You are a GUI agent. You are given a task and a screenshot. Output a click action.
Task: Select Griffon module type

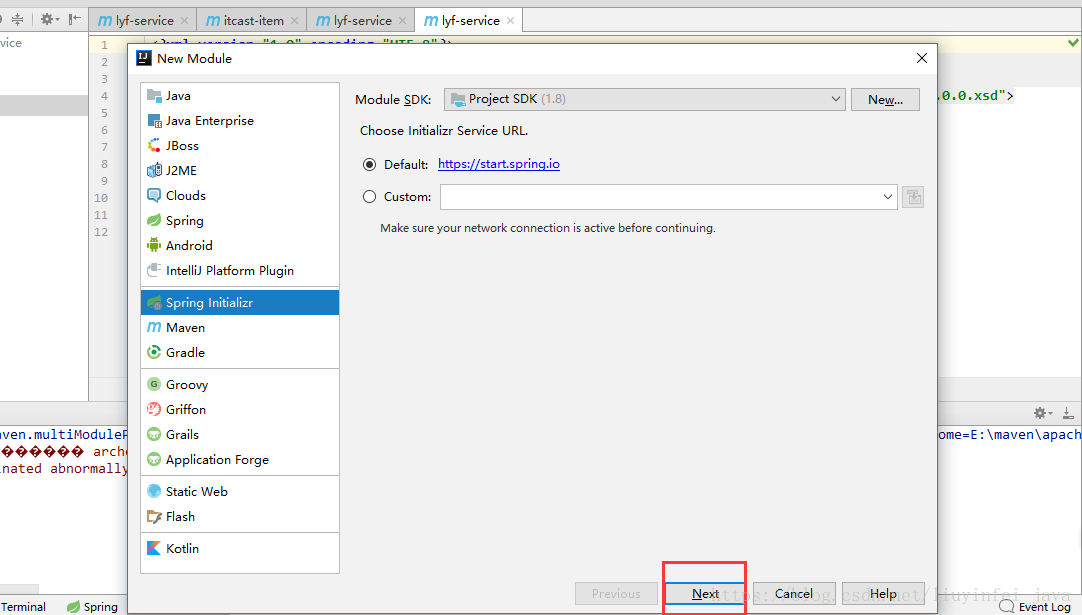tap(239, 409)
